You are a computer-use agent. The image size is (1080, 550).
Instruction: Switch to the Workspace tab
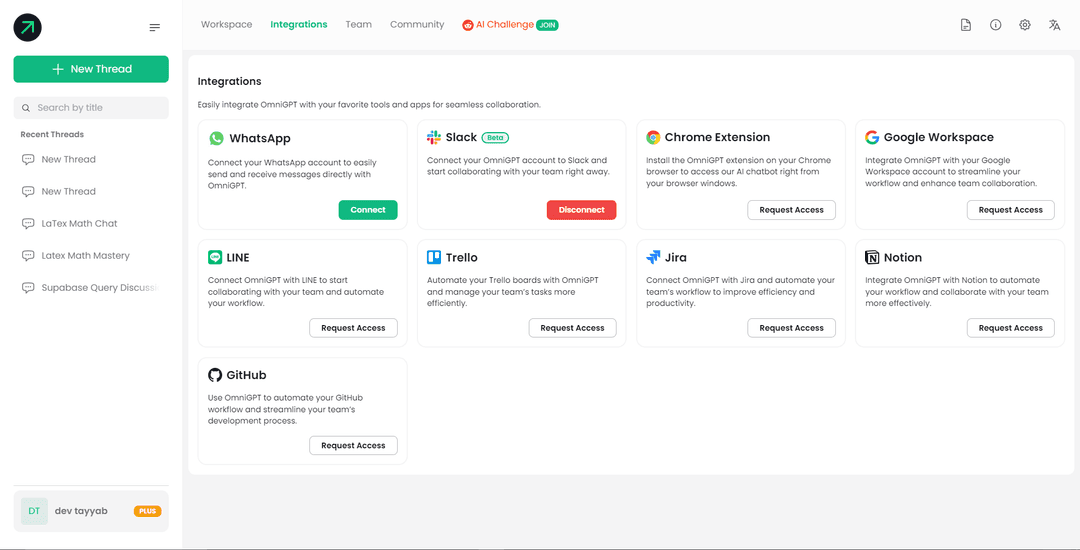click(227, 24)
